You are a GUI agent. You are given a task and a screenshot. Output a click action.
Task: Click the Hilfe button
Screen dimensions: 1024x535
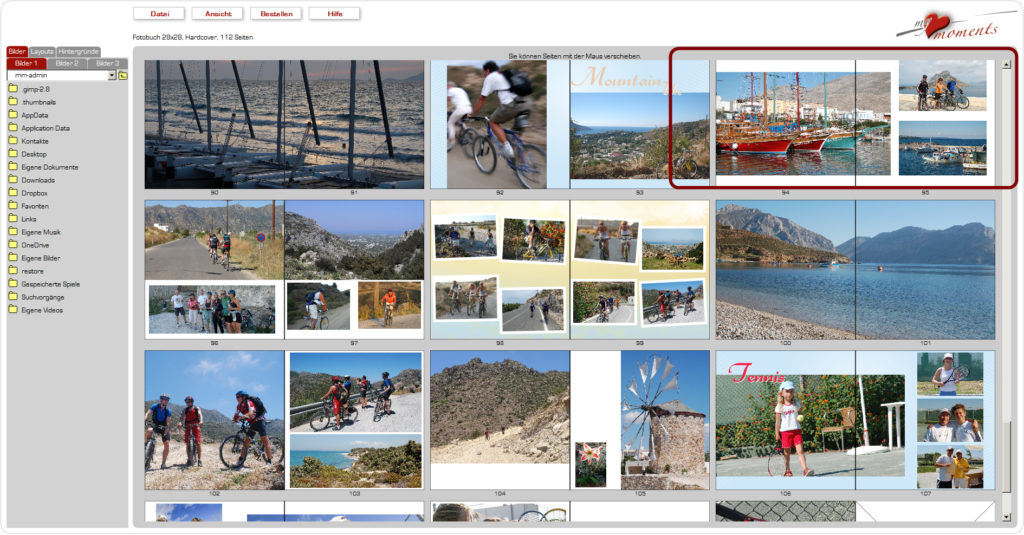pyautogui.click(x=334, y=14)
